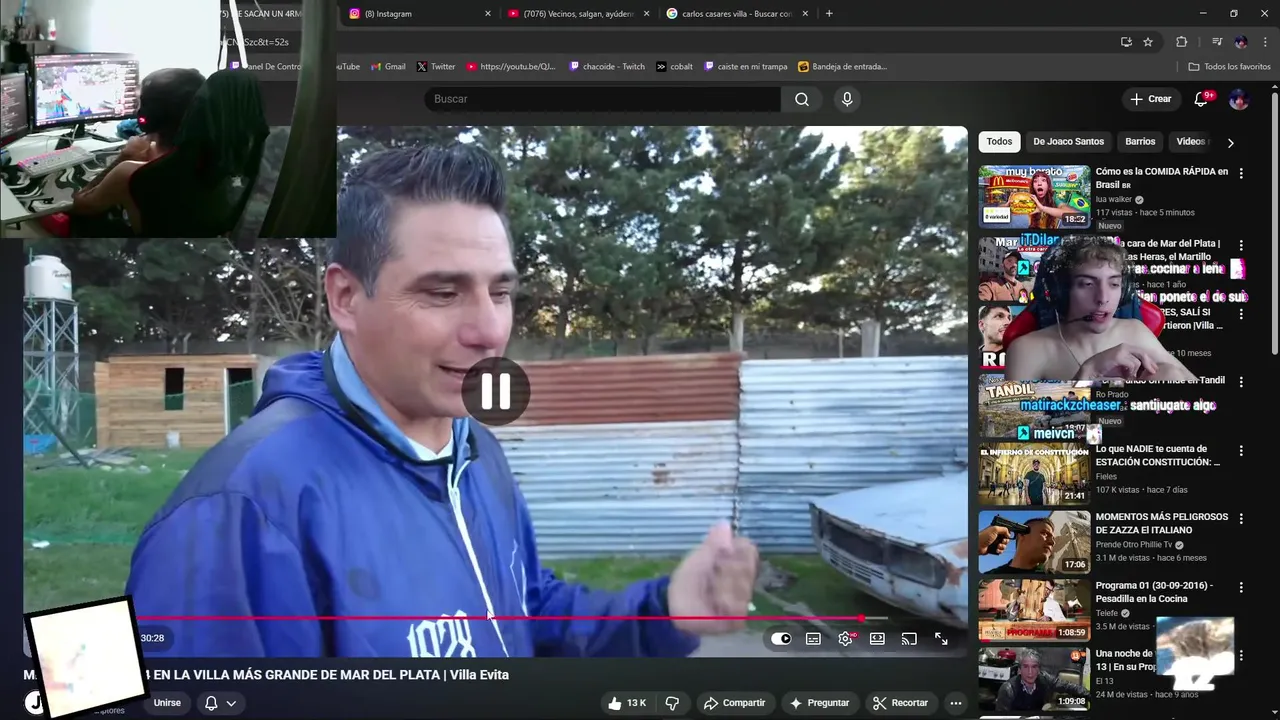Screen dimensions: 1280x720
Task: Open the caiste en mi trampa bookmark
Action: pos(746,67)
